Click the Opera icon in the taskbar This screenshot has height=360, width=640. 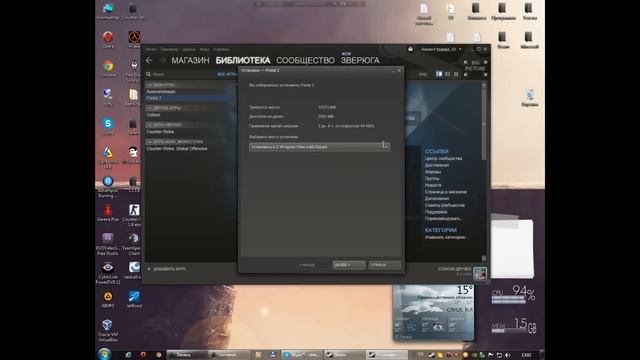pos(143,355)
